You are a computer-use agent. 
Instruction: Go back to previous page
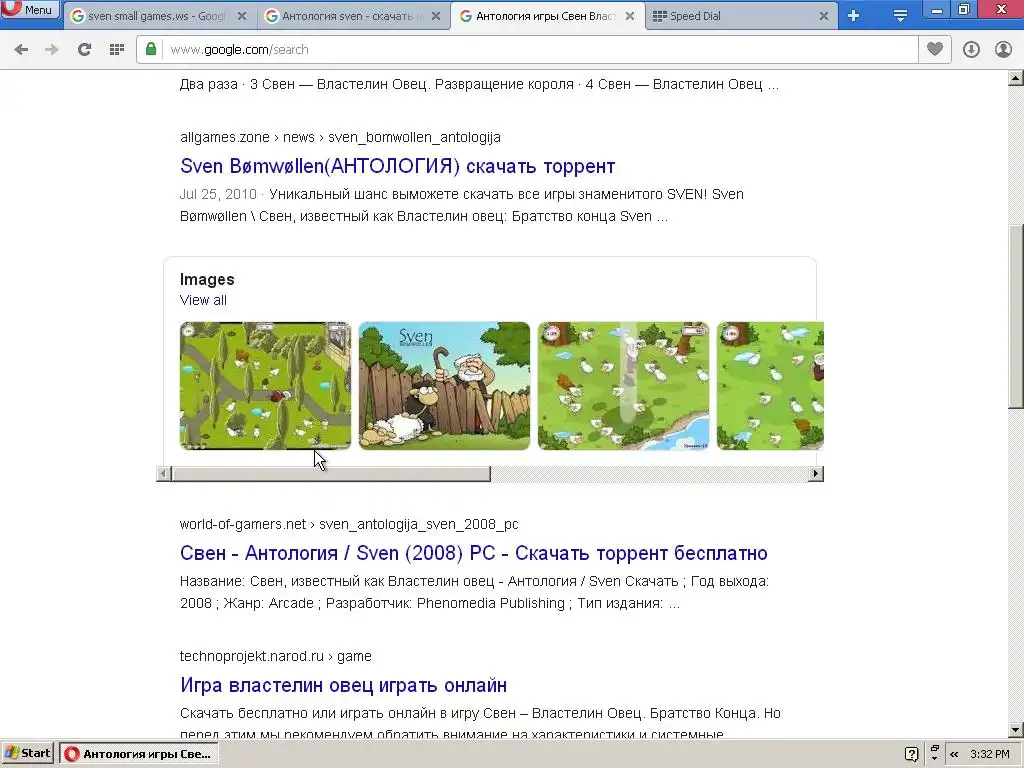coord(21,50)
